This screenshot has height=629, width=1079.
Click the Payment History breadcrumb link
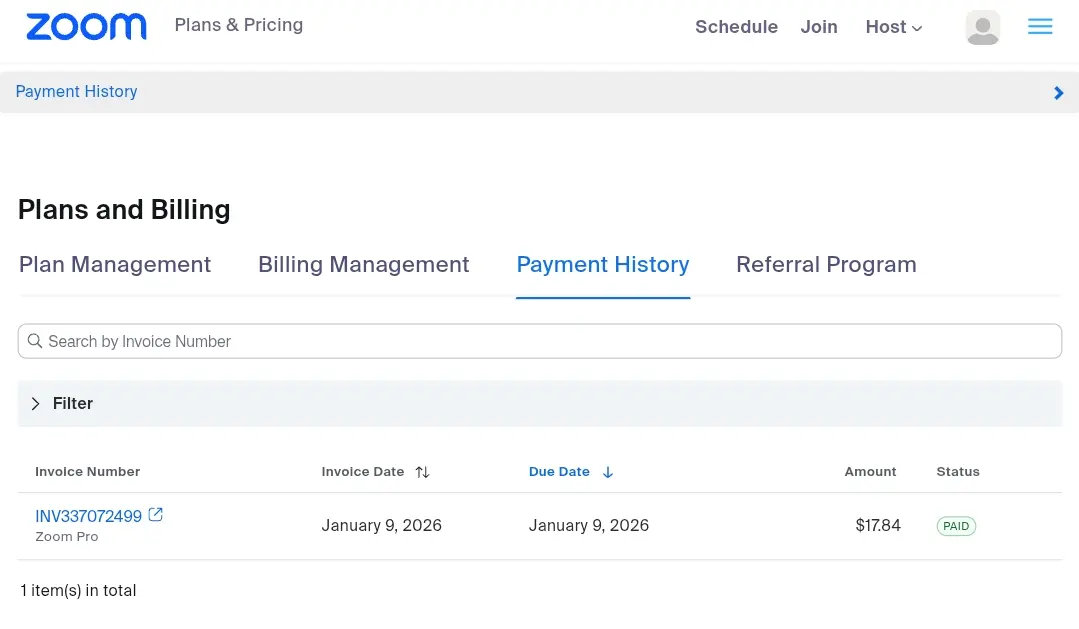point(76,92)
